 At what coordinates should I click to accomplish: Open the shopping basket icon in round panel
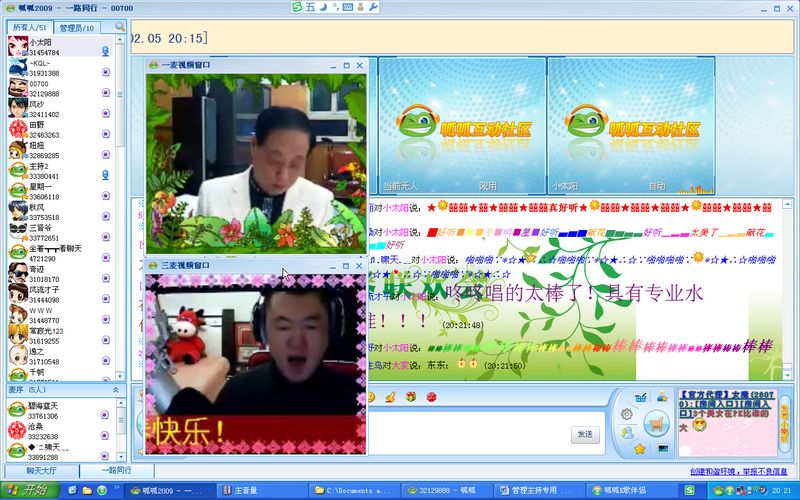point(640,397)
